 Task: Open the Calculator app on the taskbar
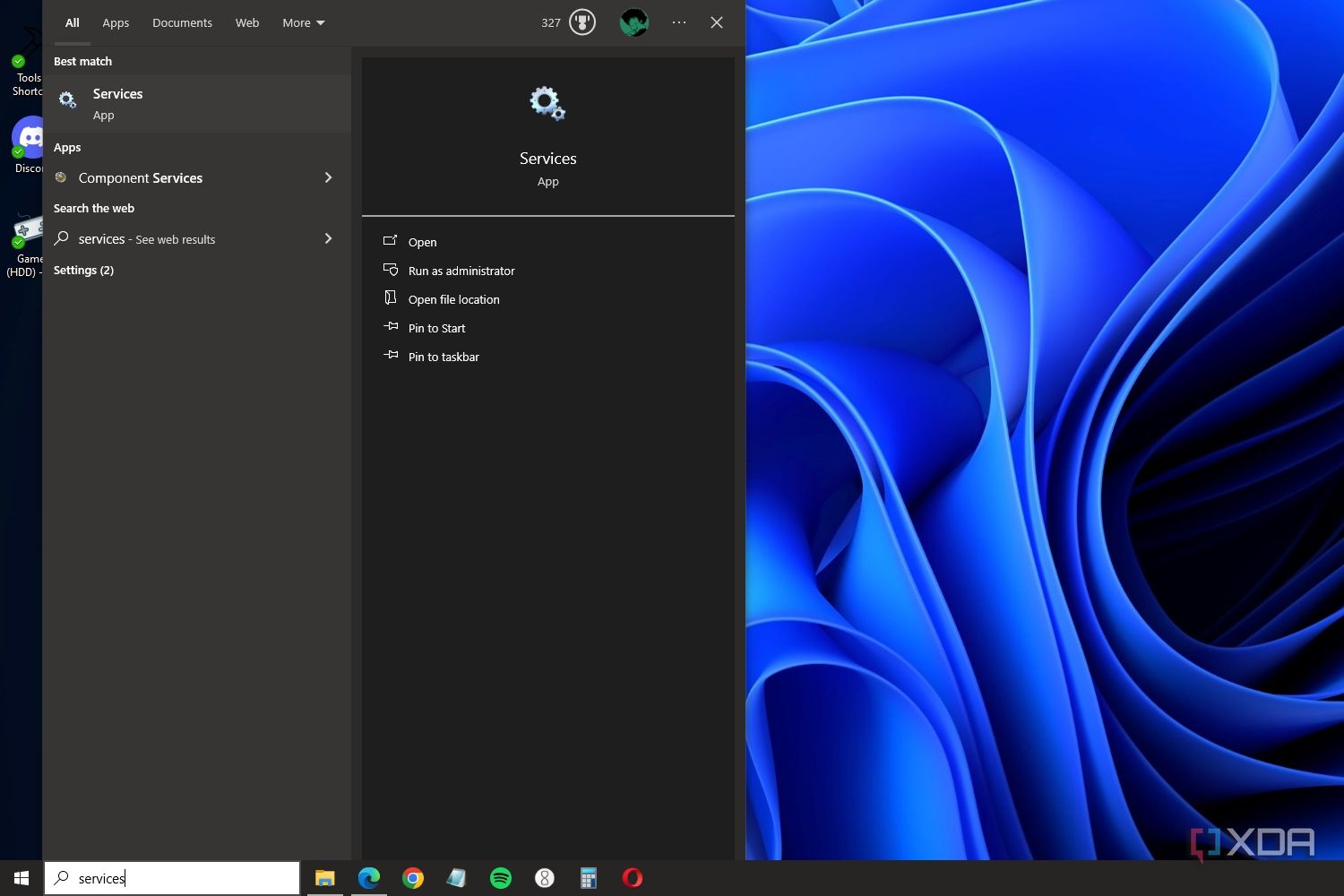[589, 878]
